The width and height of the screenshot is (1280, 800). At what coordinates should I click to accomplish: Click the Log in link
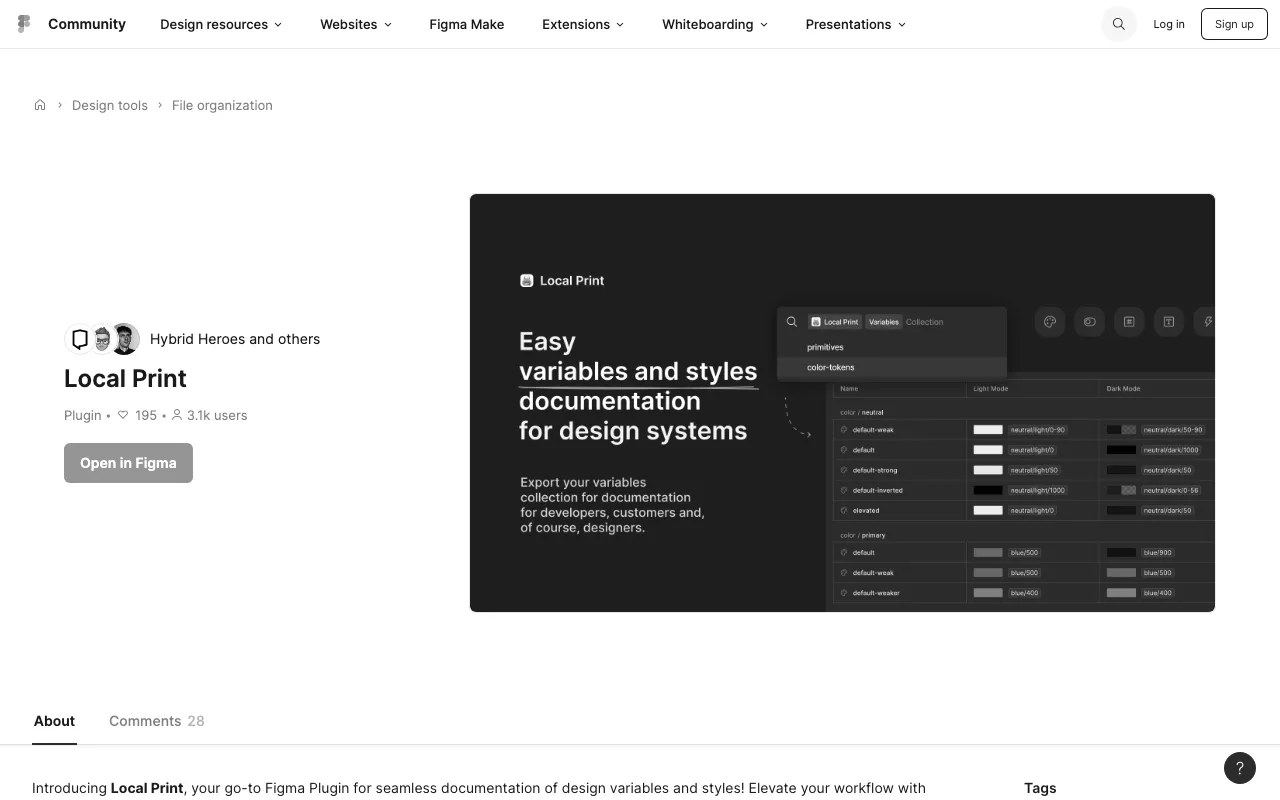click(x=1169, y=24)
